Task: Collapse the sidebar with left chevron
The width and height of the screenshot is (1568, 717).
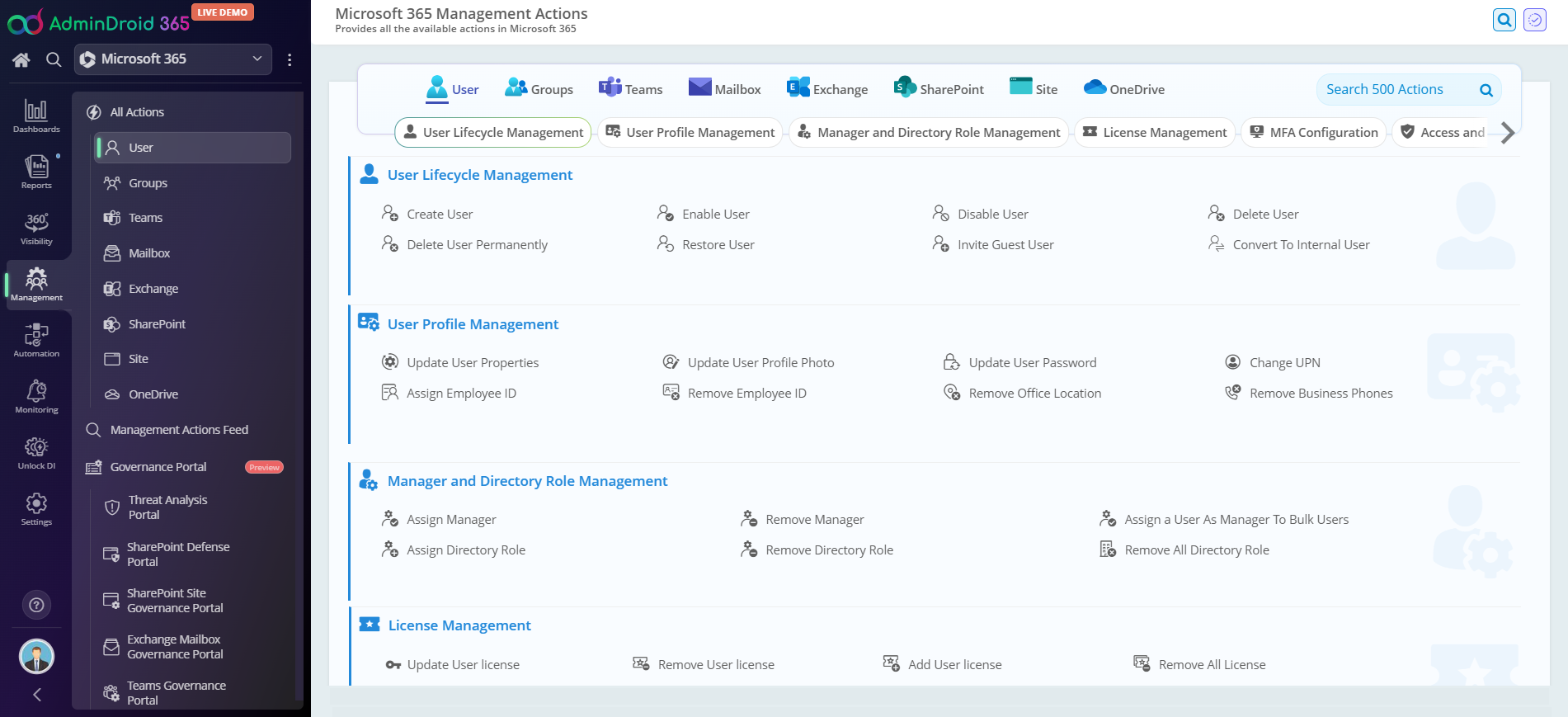Action: point(36,695)
